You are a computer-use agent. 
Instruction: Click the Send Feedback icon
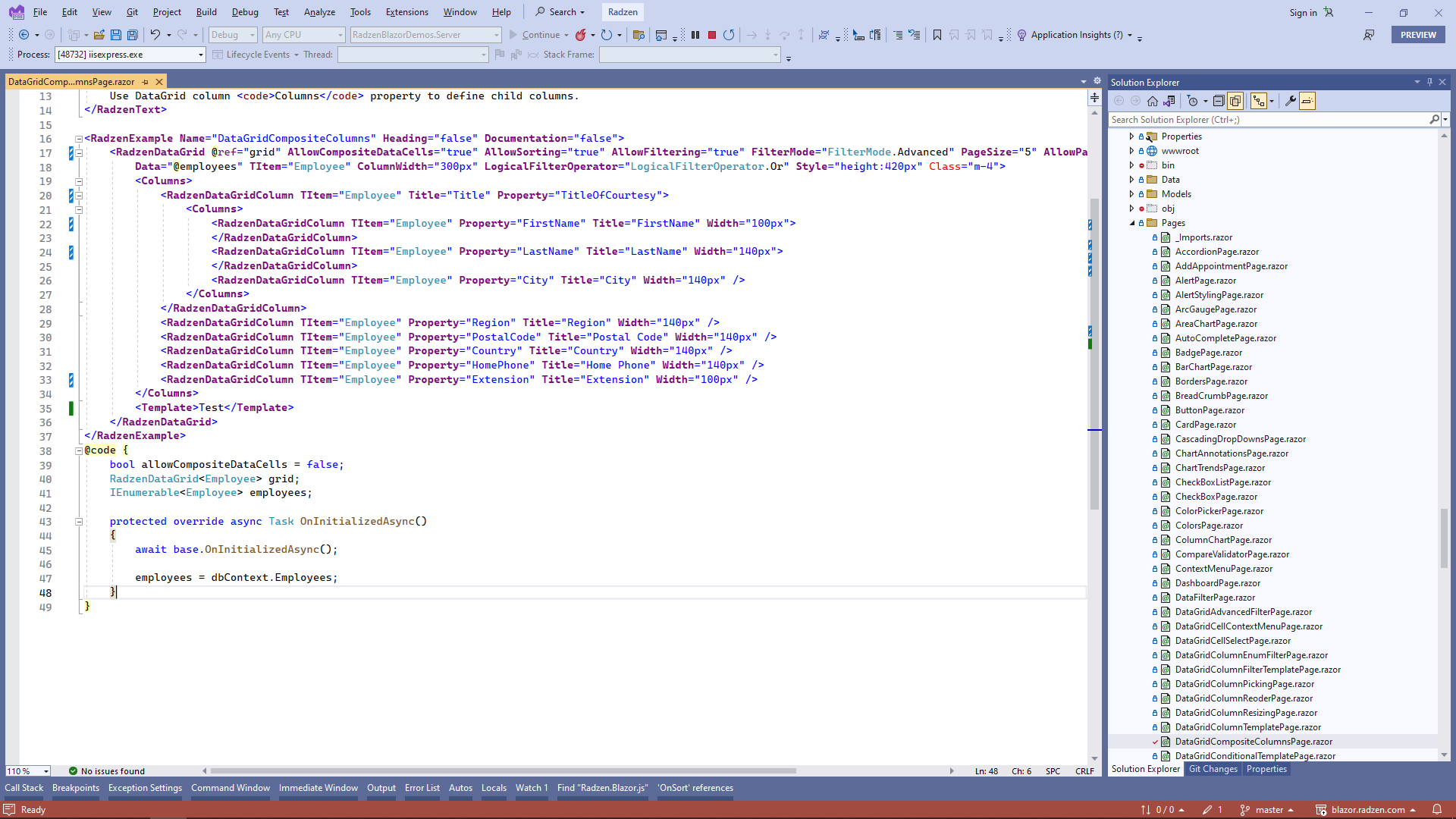point(1369,35)
